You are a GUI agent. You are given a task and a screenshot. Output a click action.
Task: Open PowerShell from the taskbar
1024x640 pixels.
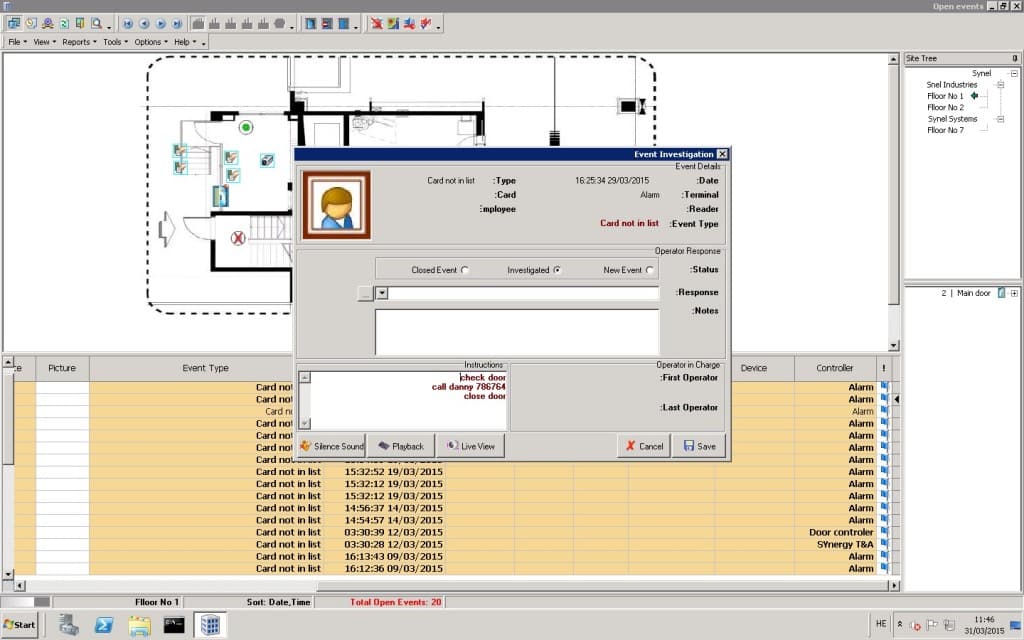(104, 625)
